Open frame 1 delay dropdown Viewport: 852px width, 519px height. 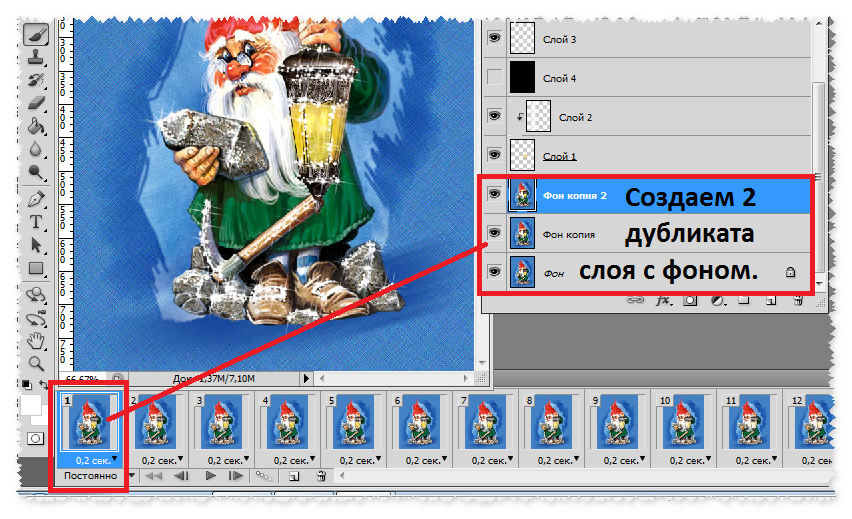click(115, 459)
